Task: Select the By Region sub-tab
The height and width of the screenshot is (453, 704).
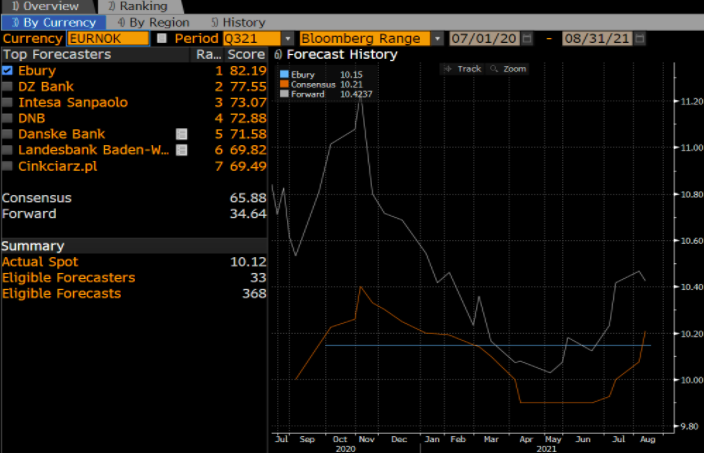Action: pyautogui.click(x=154, y=22)
